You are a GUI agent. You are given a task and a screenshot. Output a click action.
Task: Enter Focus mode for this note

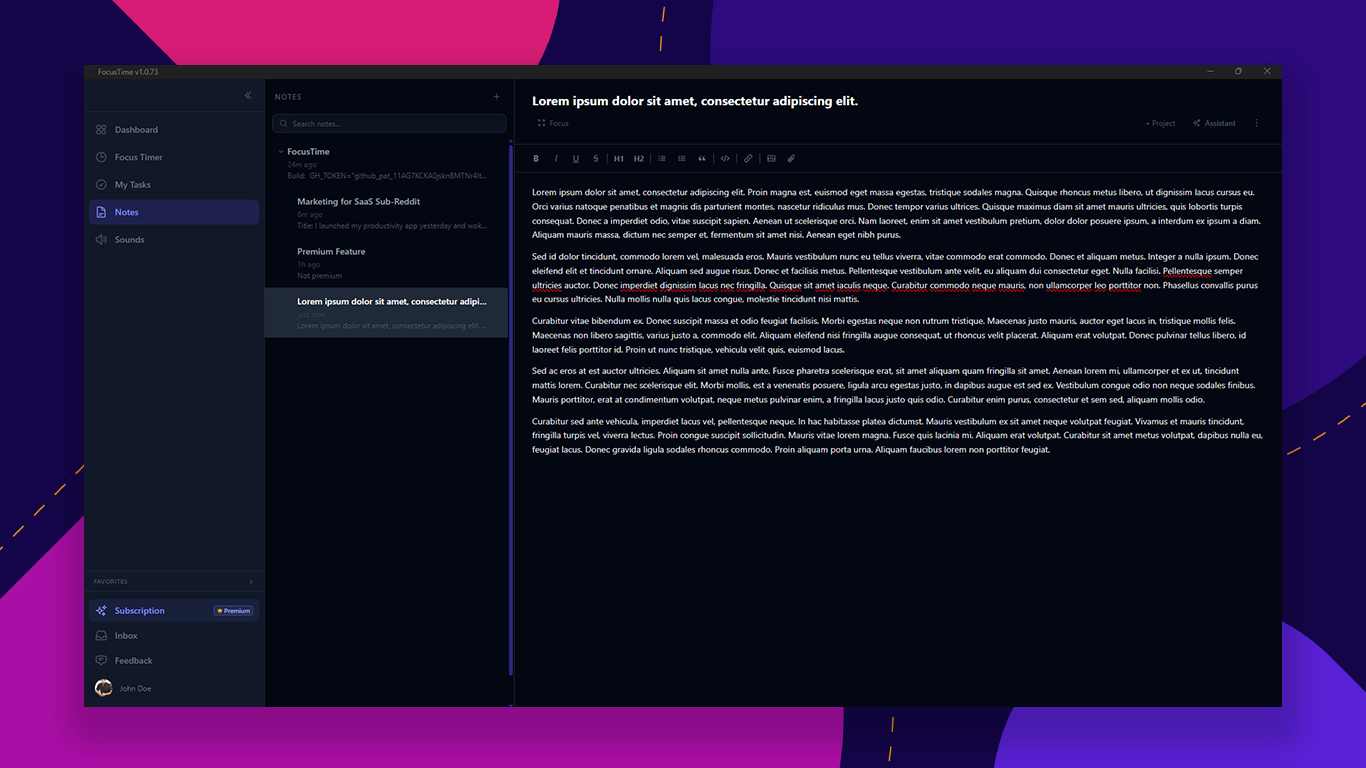click(x=553, y=124)
